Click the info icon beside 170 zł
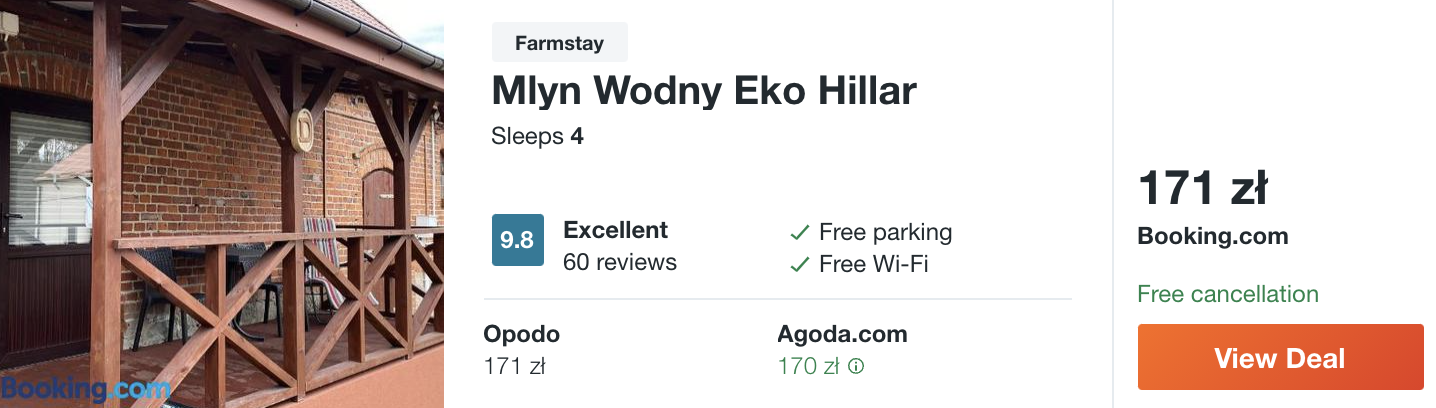This screenshot has width=1436, height=408. [x=856, y=366]
